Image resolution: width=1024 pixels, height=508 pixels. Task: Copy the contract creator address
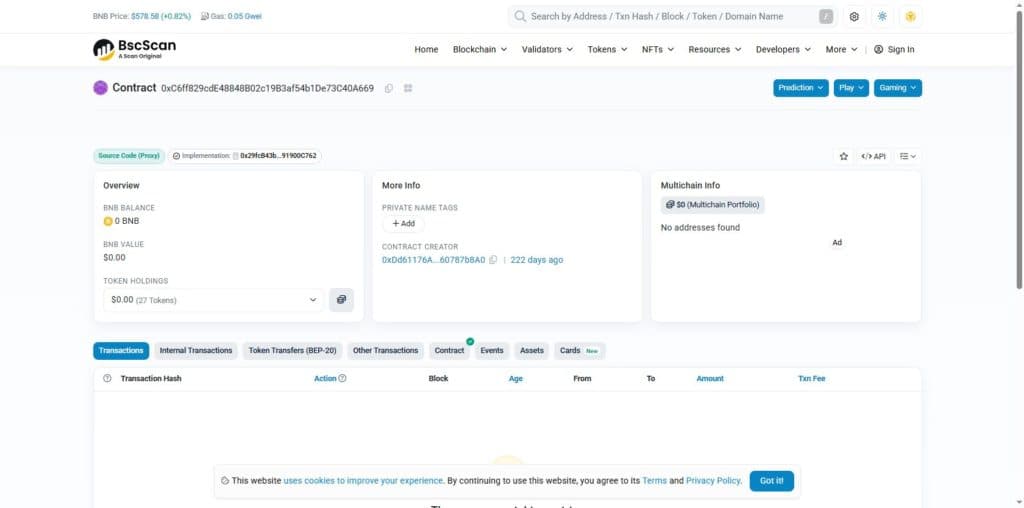493,260
